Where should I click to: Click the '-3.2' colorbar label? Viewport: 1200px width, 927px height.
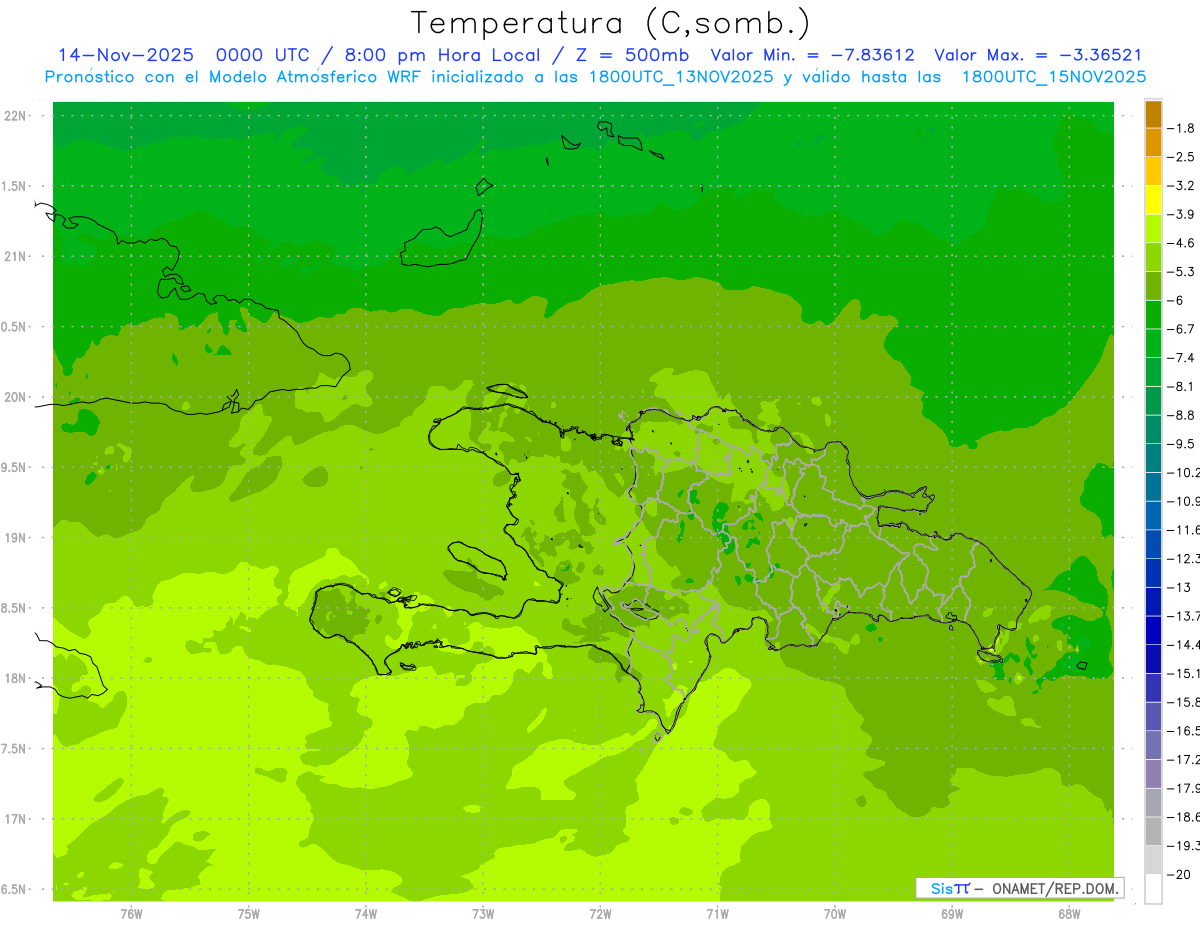click(x=1183, y=186)
